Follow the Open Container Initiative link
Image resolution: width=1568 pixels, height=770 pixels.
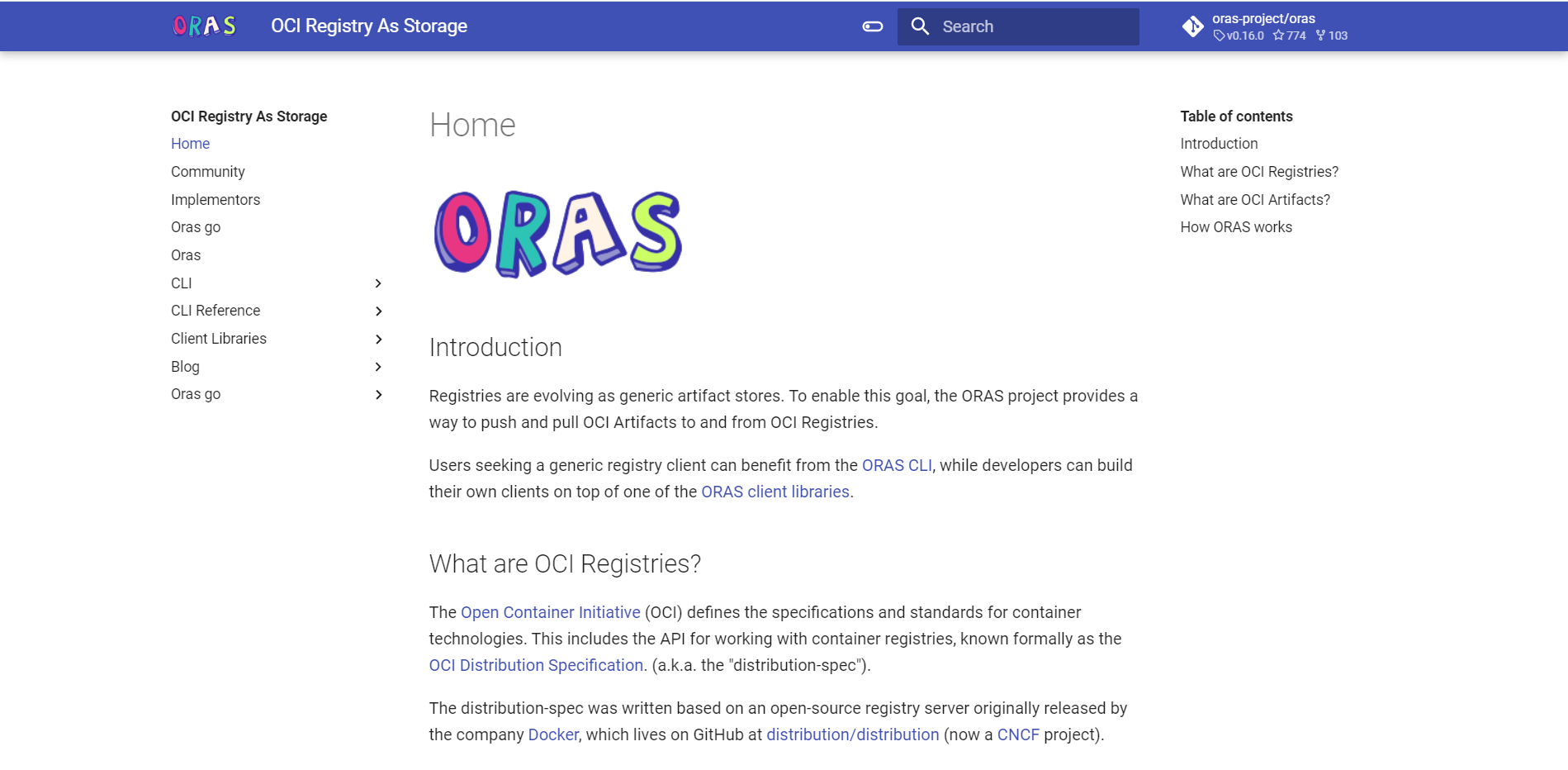tap(550, 612)
